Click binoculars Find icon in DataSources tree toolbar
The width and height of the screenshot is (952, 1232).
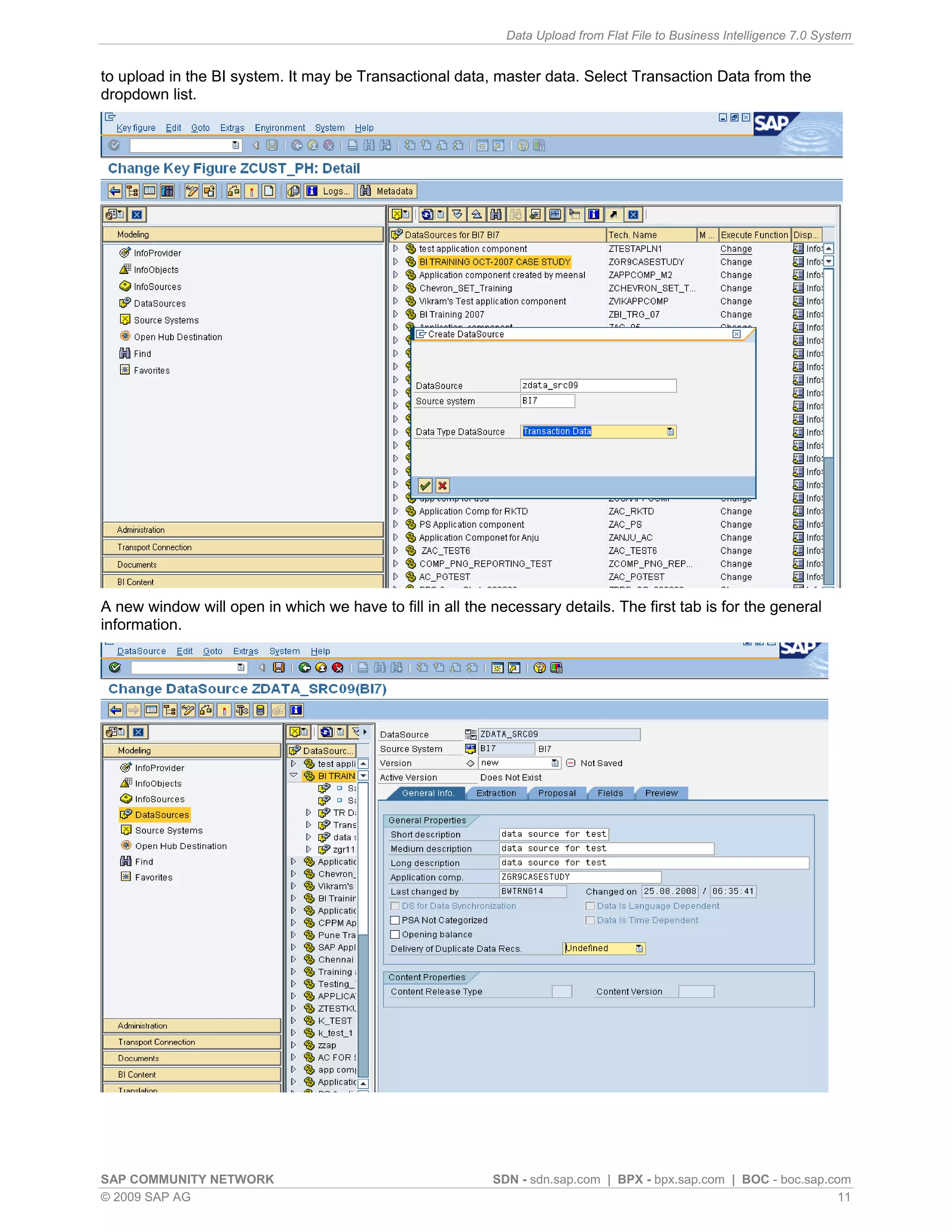[x=496, y=214]
